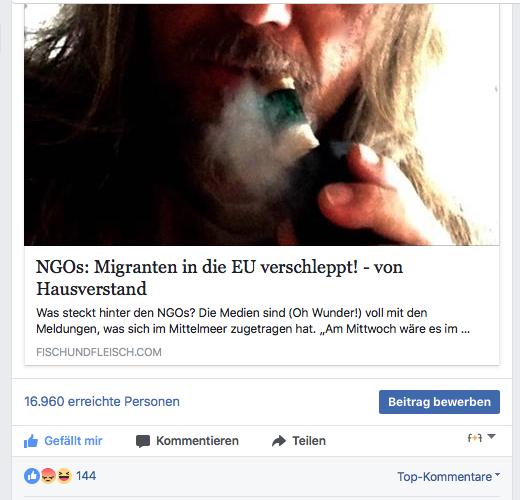Open the Top-Kommentare sorting dropdown
Image resolution: width=520 pixels, height=500 pixels.
coord(449,477)
